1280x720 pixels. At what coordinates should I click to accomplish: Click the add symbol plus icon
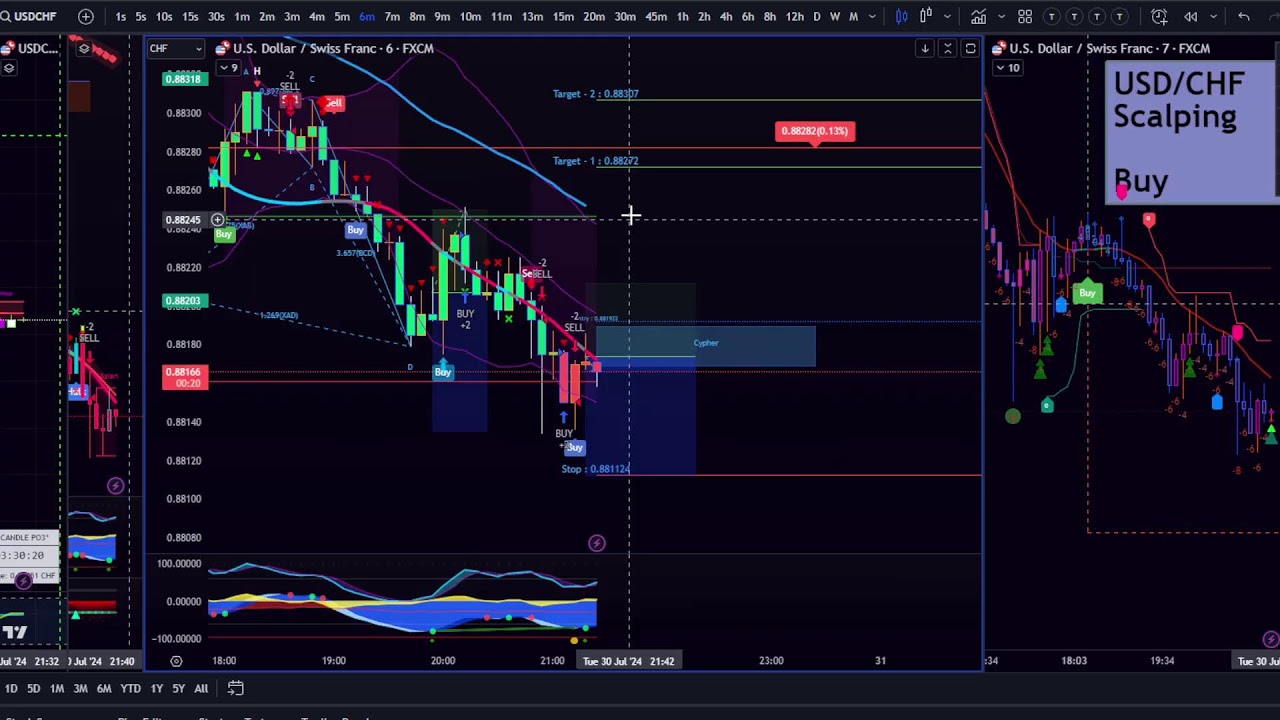86,16
